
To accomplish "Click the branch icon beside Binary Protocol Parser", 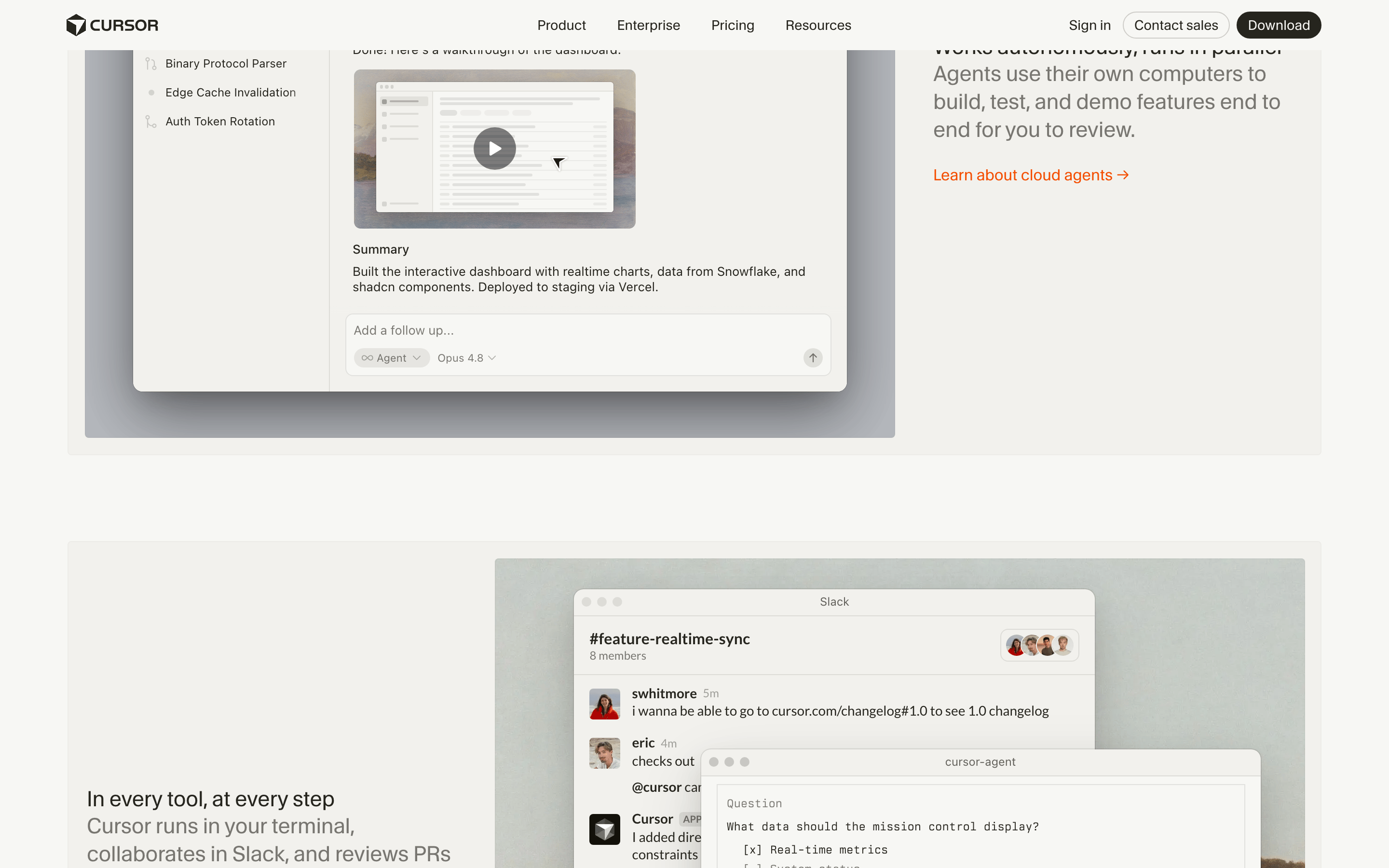I will (151, 64).
